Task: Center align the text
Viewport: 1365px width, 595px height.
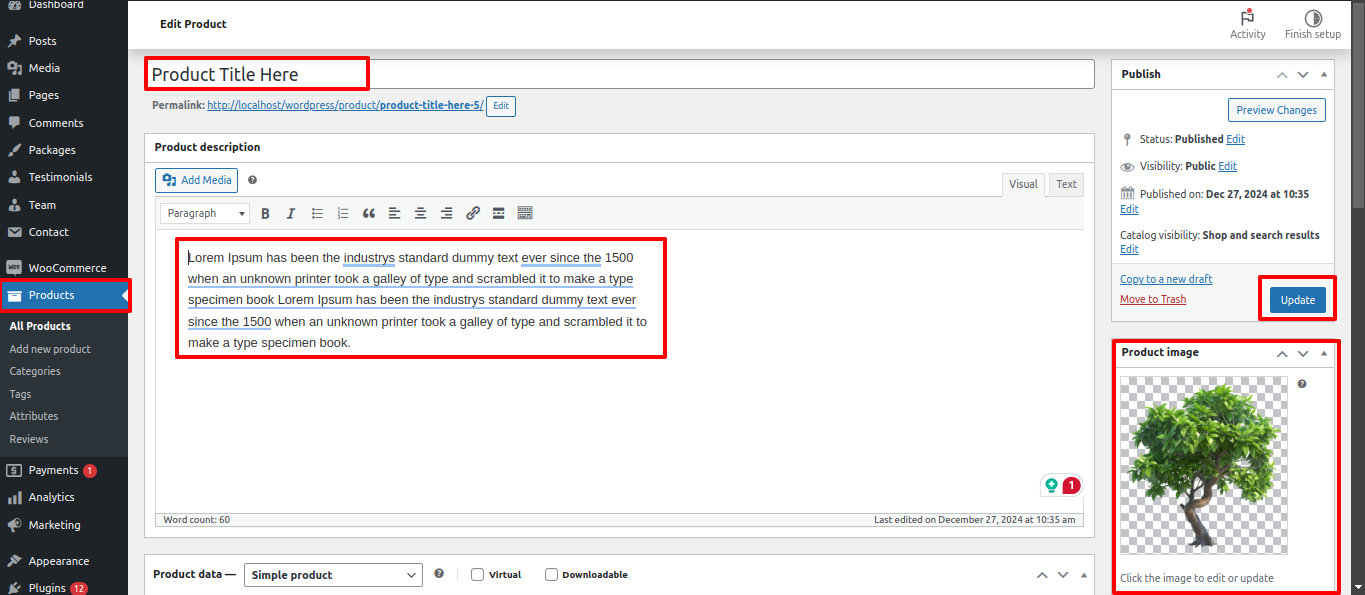Action: point(421,213)
